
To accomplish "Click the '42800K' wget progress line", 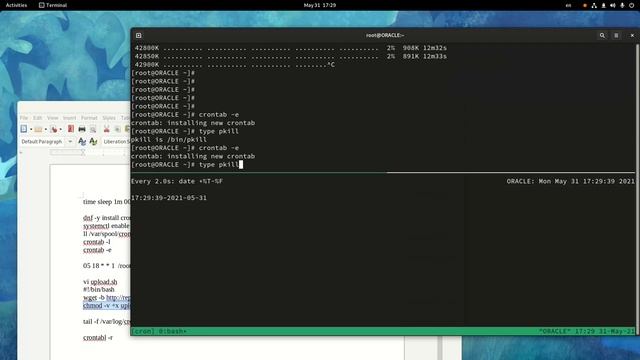I will click(291, 48).
